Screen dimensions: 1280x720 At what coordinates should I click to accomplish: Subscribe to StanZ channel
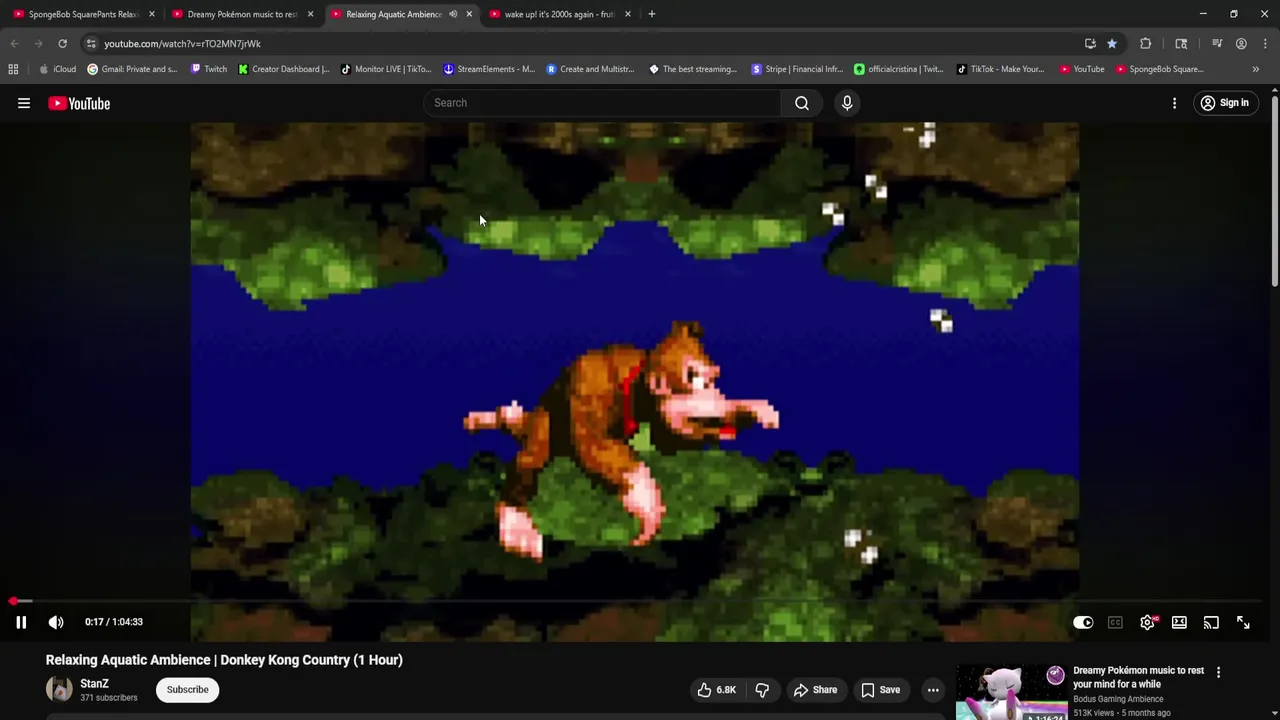[x=187, y=690]
